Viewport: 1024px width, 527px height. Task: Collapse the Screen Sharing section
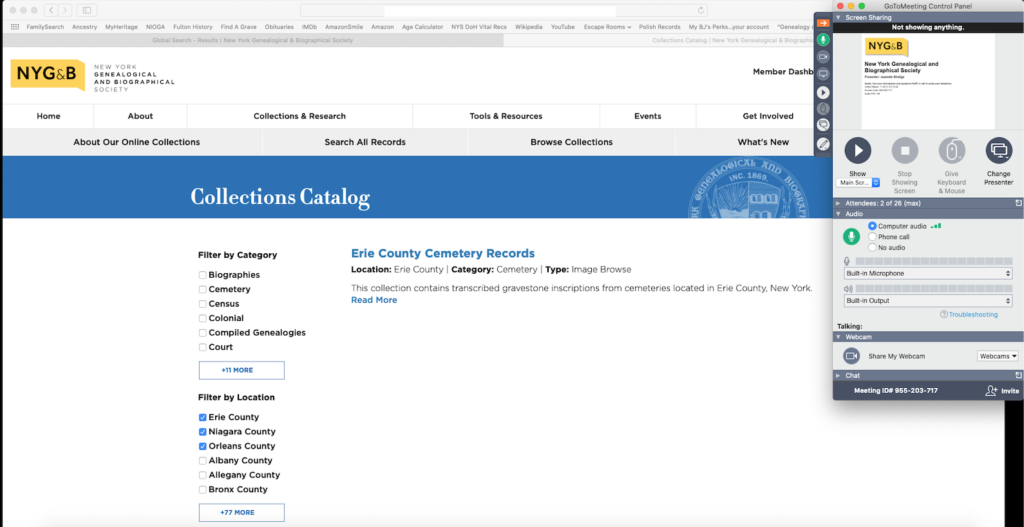click(839, 18)
